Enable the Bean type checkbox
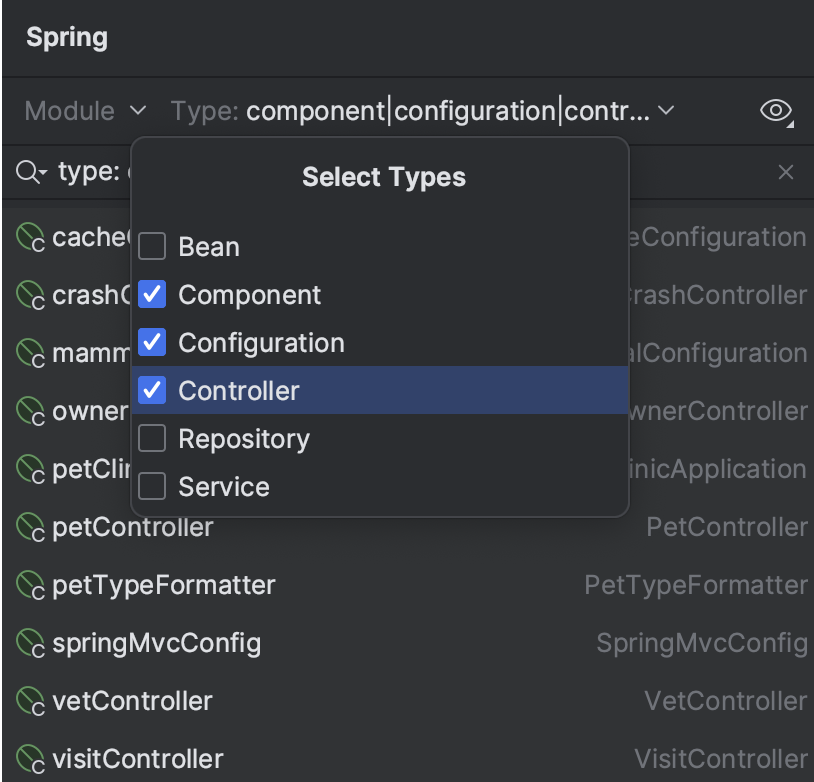814x782 pixels. [x=152, y=246]
